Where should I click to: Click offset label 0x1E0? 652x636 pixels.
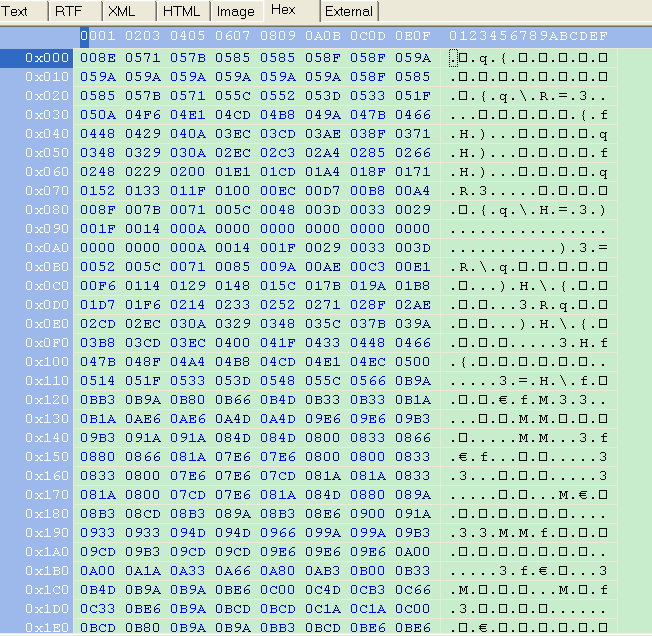47,628
